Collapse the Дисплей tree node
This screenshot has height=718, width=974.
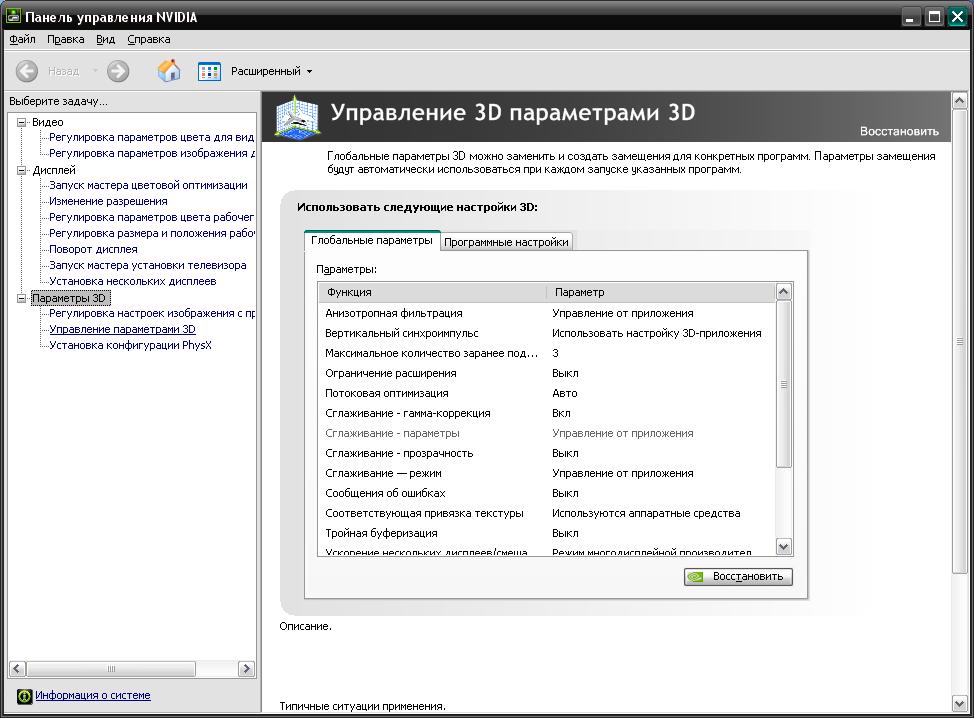coord(22,170)
